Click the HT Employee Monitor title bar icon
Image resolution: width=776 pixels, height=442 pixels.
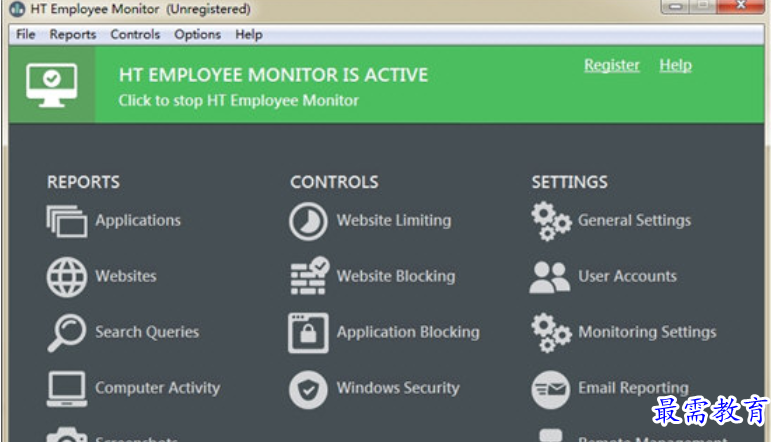(x=17, y=9)
